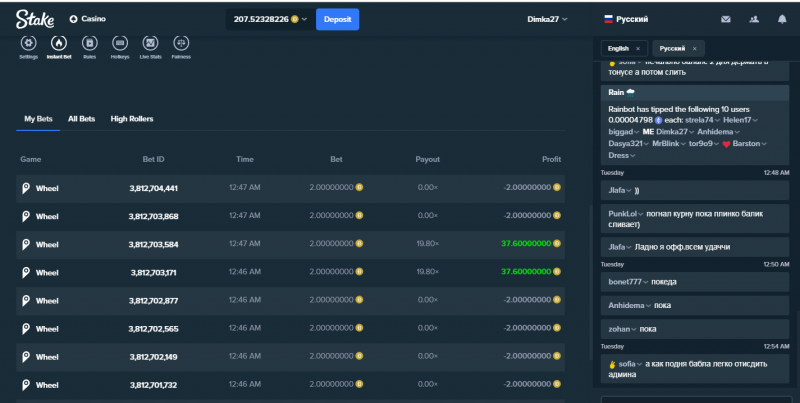The width and height of the screenshot is (800, 403).
Task: Open Helen17 user dropdown in Rain message
Action: pyautogui.click(x=740, y=120)
